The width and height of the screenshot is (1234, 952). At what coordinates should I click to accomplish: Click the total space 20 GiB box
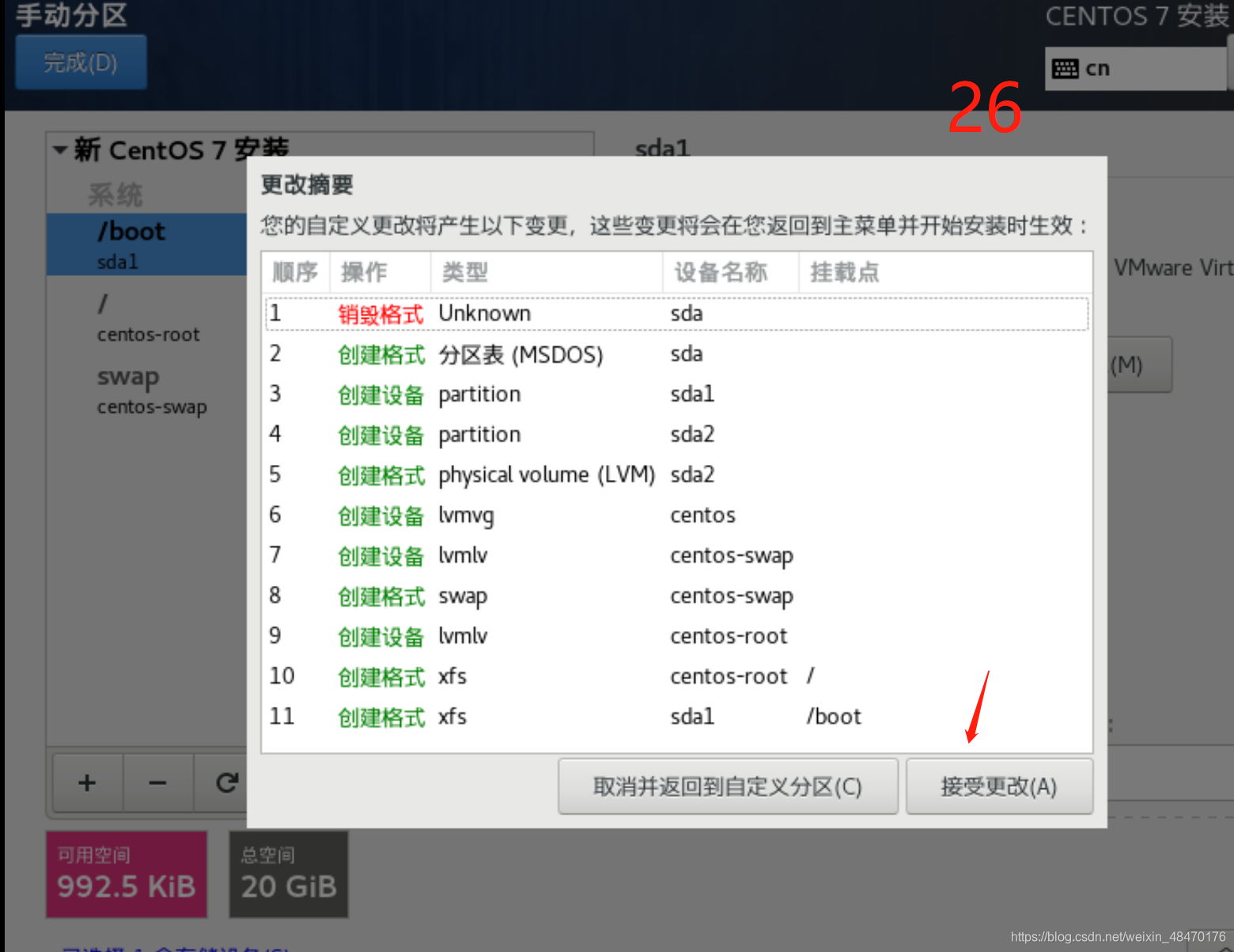point(289,875)
